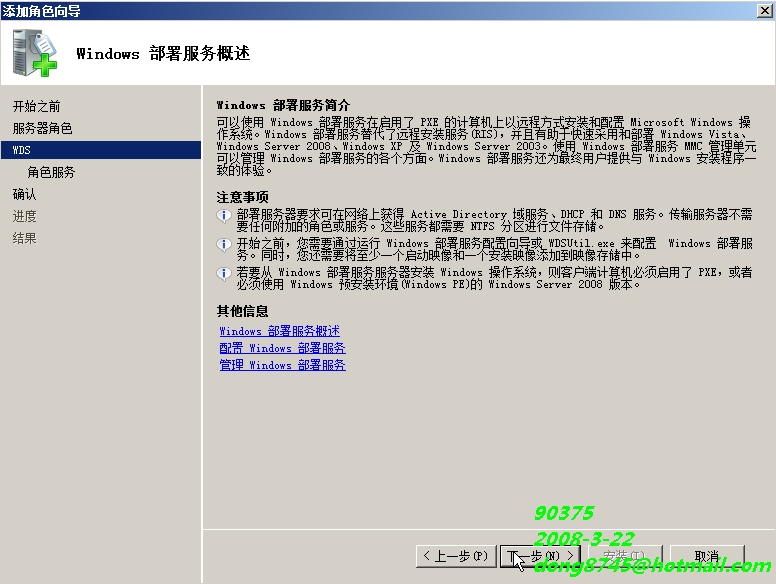Open the 角色服务 step
The height and width of the screenshot is (584, 776).
[x=51, y=172]
